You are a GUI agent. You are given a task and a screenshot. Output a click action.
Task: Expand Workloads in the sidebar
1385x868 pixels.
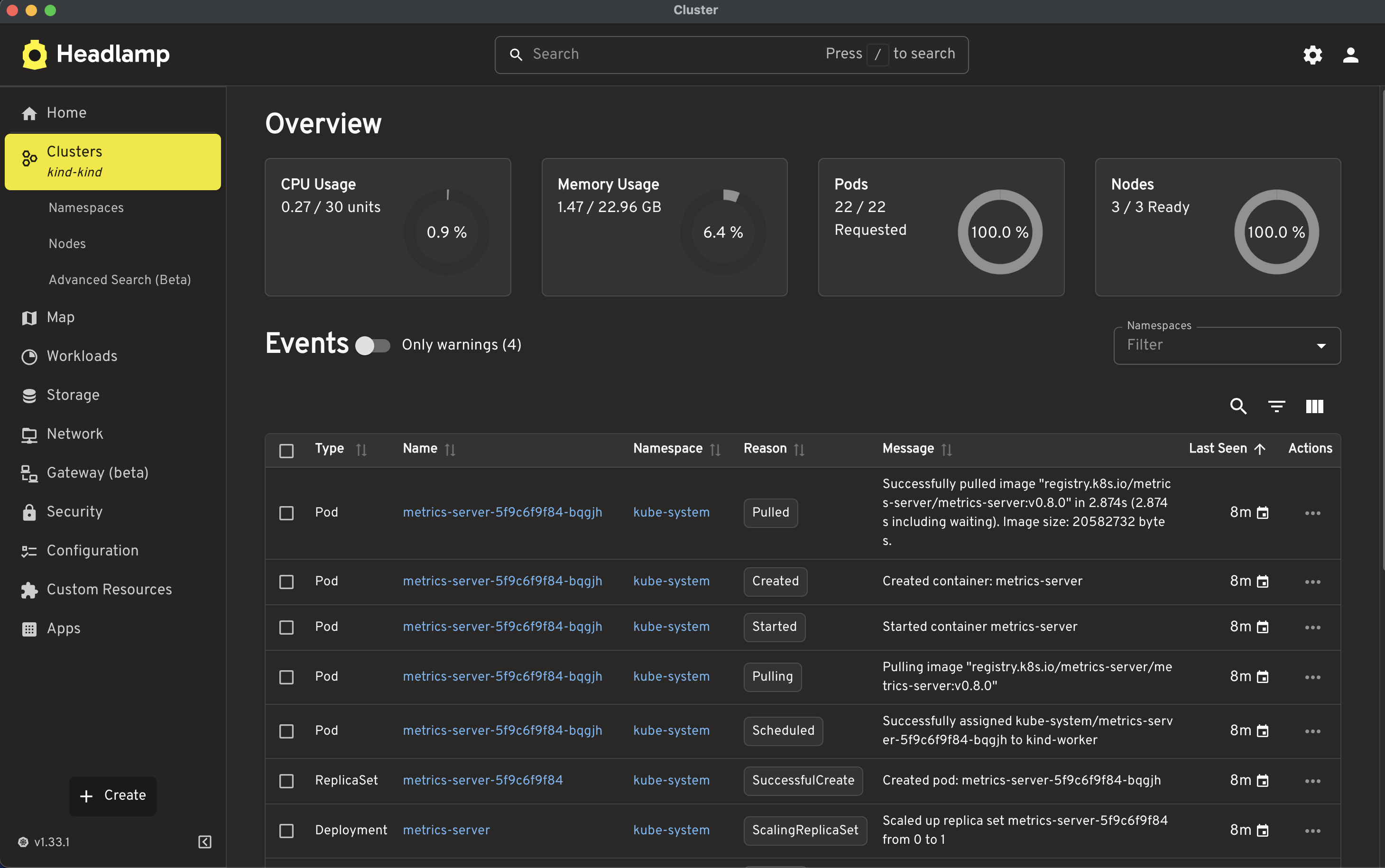click(112, 357)
